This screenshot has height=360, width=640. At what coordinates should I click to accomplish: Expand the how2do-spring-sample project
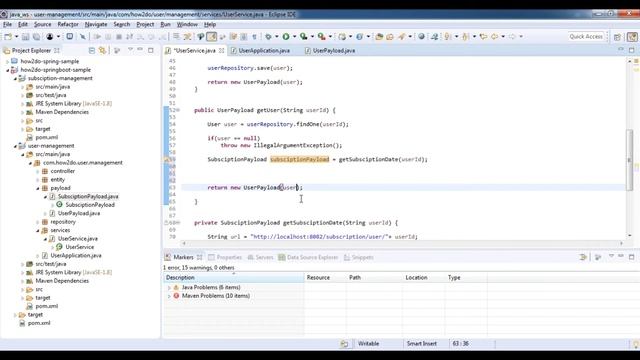pyautogui.click(x=7, y=62)
